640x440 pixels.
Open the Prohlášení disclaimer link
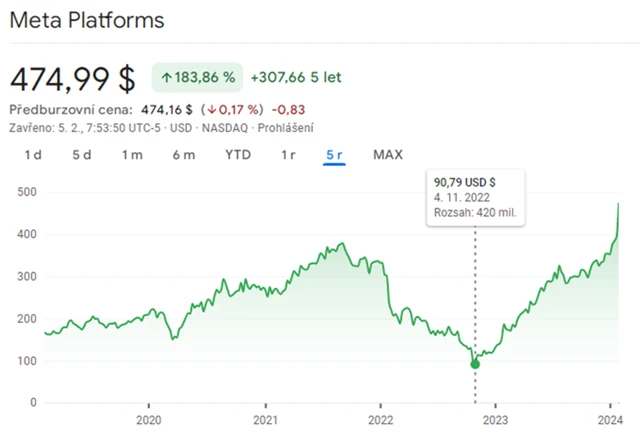point(288,127)
